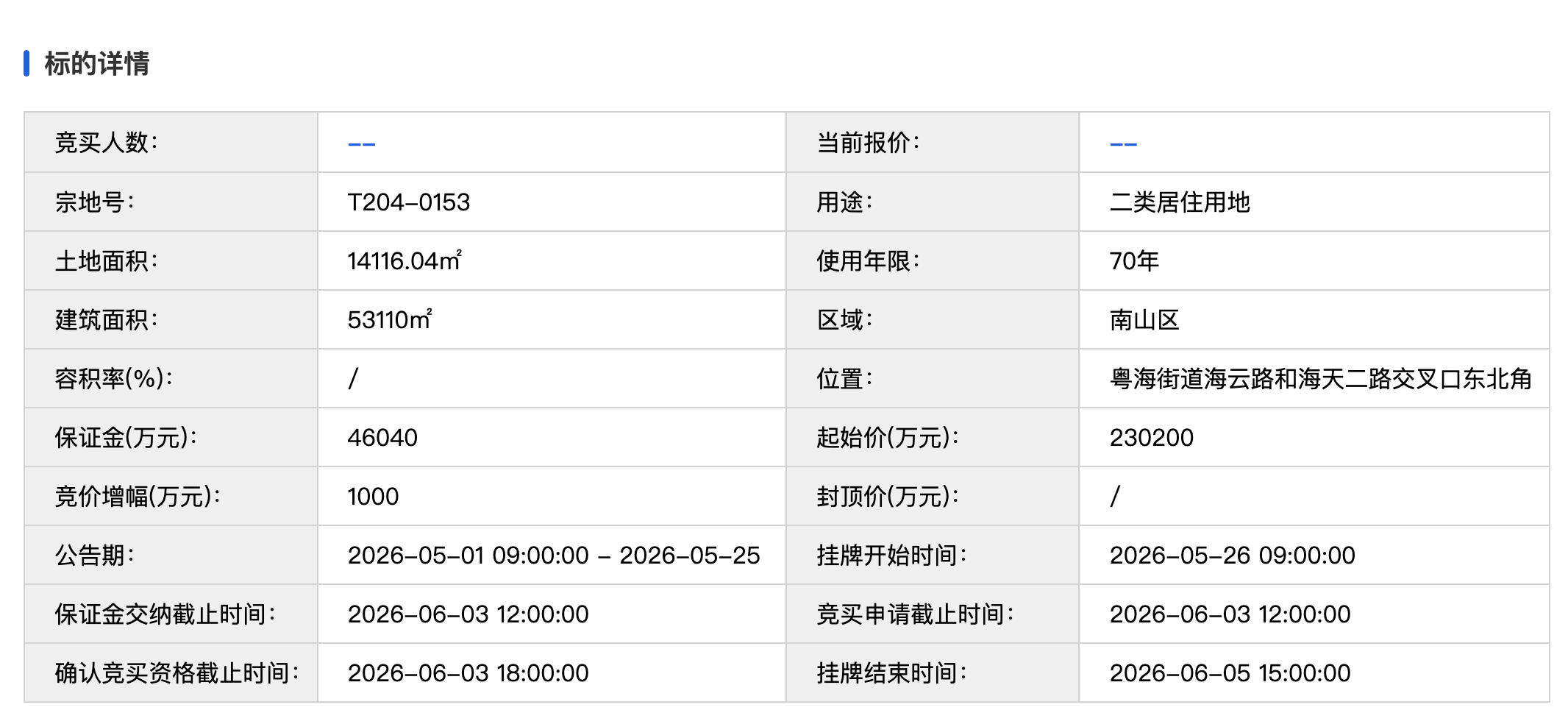
Task: Select the building area value 53110㎡
Action: (390, 320)
